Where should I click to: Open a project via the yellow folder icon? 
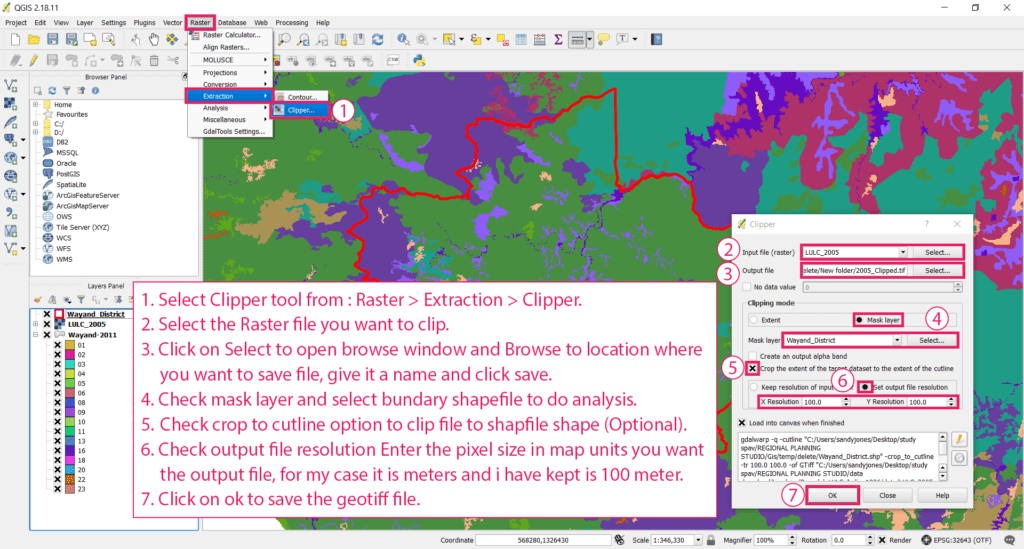pyautogui.click(x=33, y=40)
